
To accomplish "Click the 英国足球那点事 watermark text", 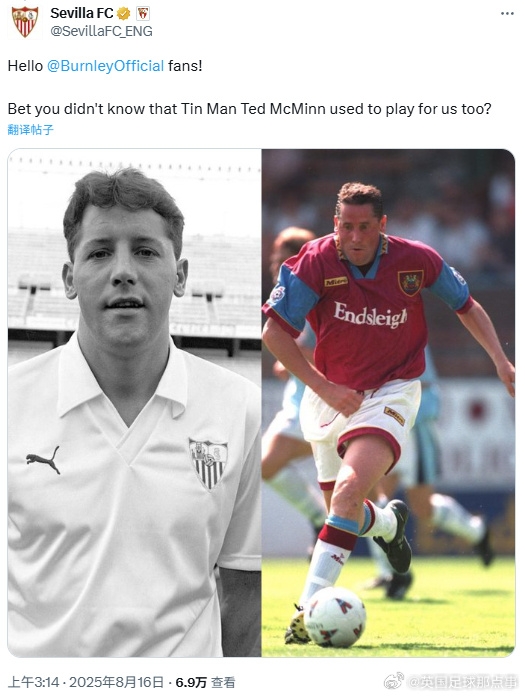I will point(463,682).
